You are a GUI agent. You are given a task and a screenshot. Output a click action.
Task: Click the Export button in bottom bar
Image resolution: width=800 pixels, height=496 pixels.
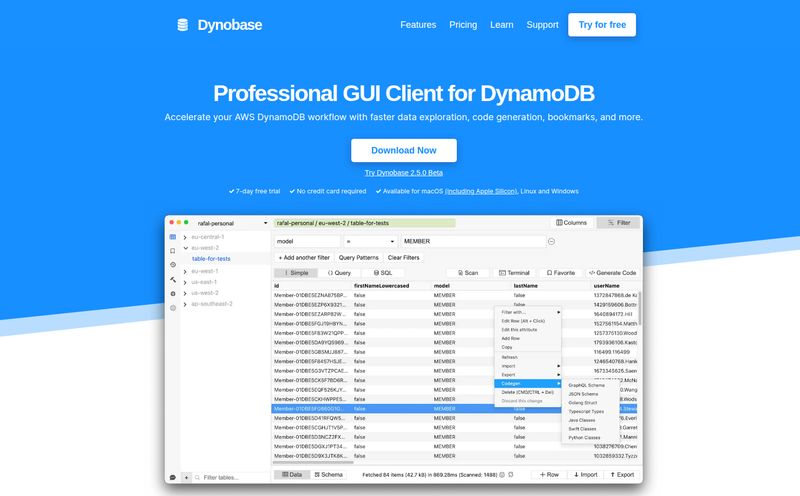[622, 475]
